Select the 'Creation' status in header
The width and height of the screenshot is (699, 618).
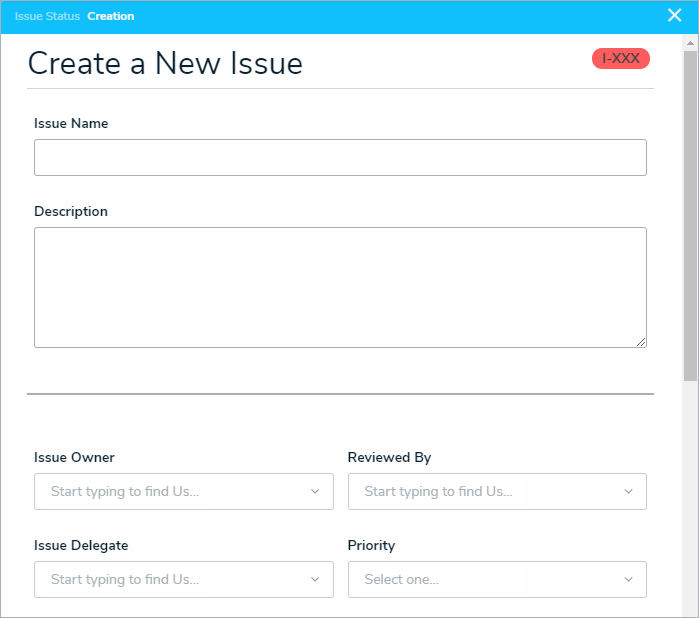[x=110, y=16]
